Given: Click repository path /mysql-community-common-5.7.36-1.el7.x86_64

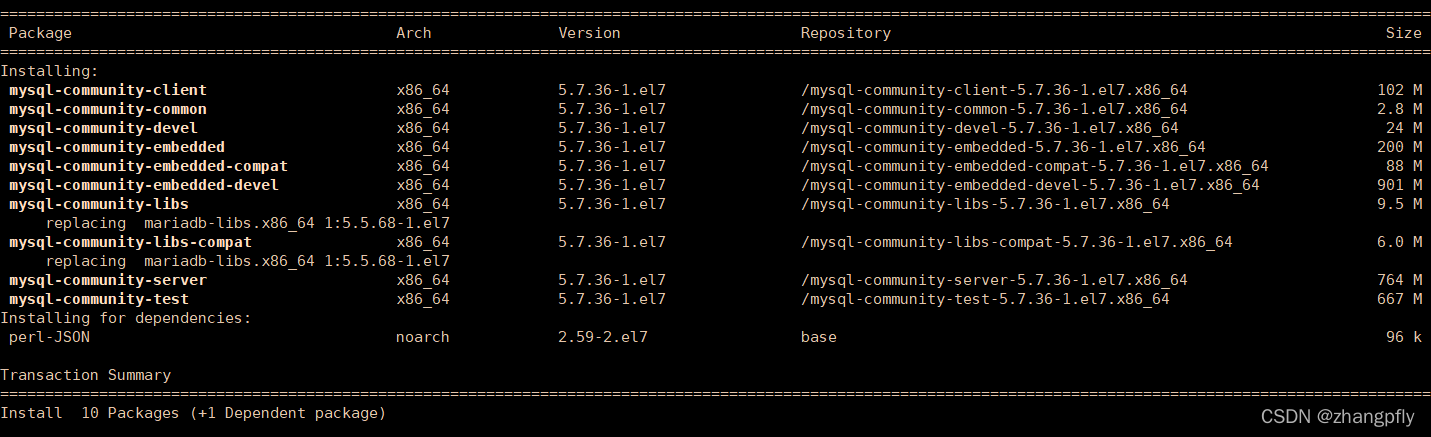Looking at the screenshot, I should pyautogui.click(x=994, y=109).
